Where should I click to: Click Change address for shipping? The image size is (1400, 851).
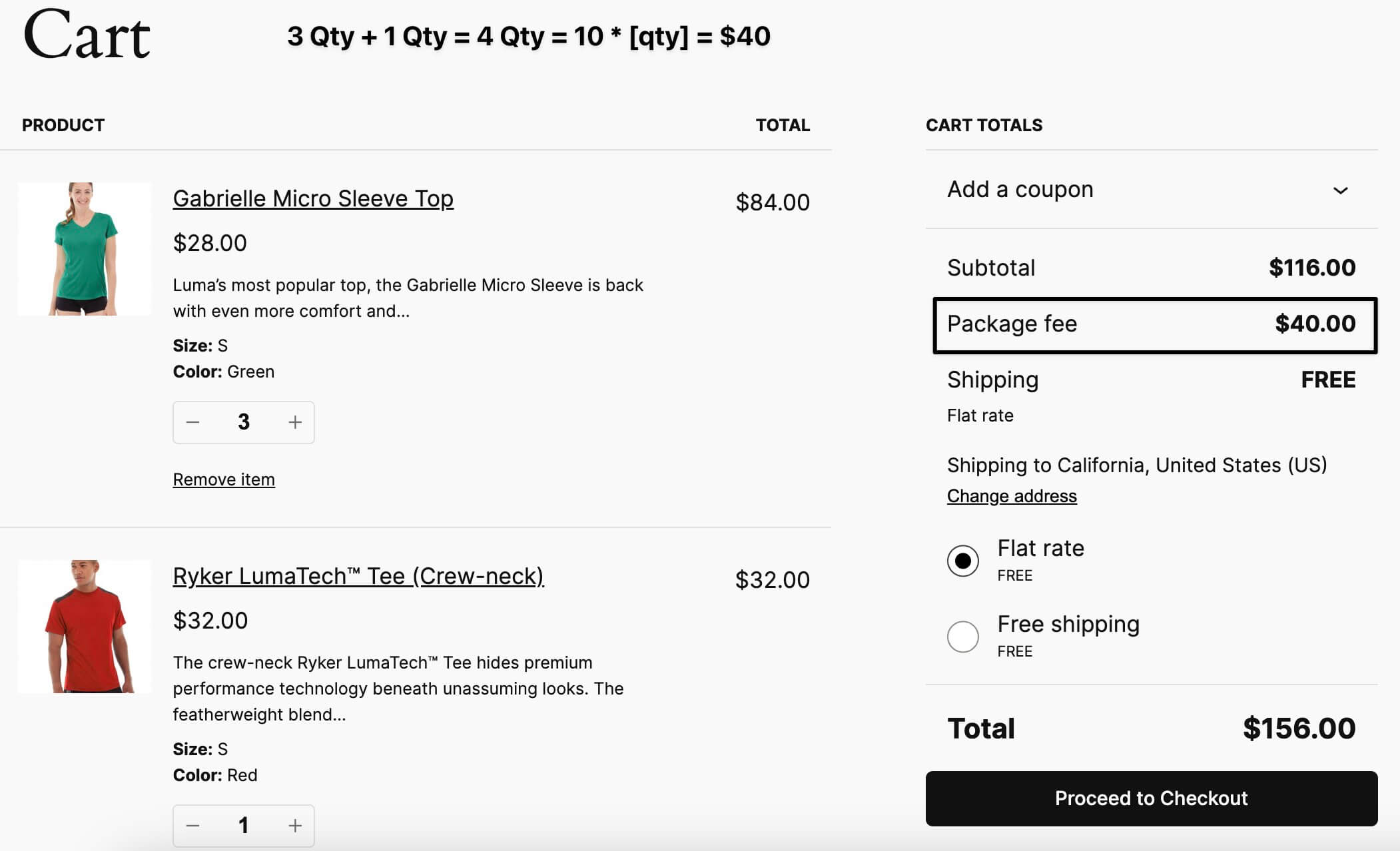1012,495
